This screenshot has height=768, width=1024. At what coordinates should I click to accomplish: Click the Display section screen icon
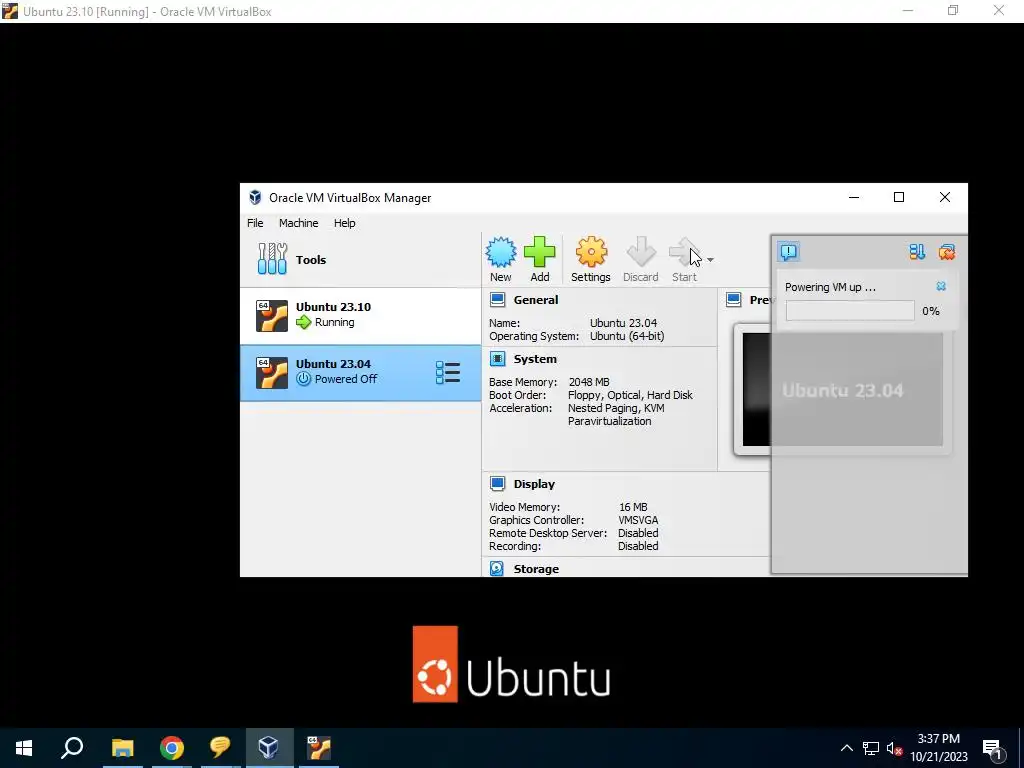(x=498, y=483)
